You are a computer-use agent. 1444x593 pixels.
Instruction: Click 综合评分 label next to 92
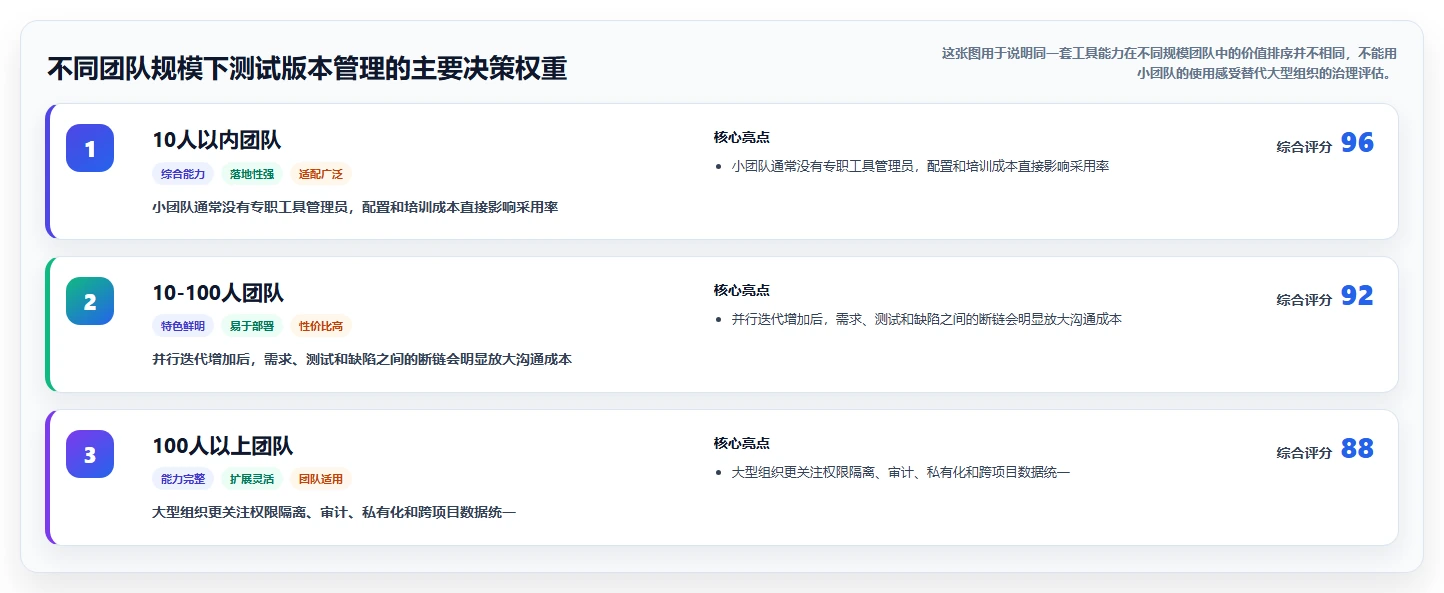(x=1304, y=300)
